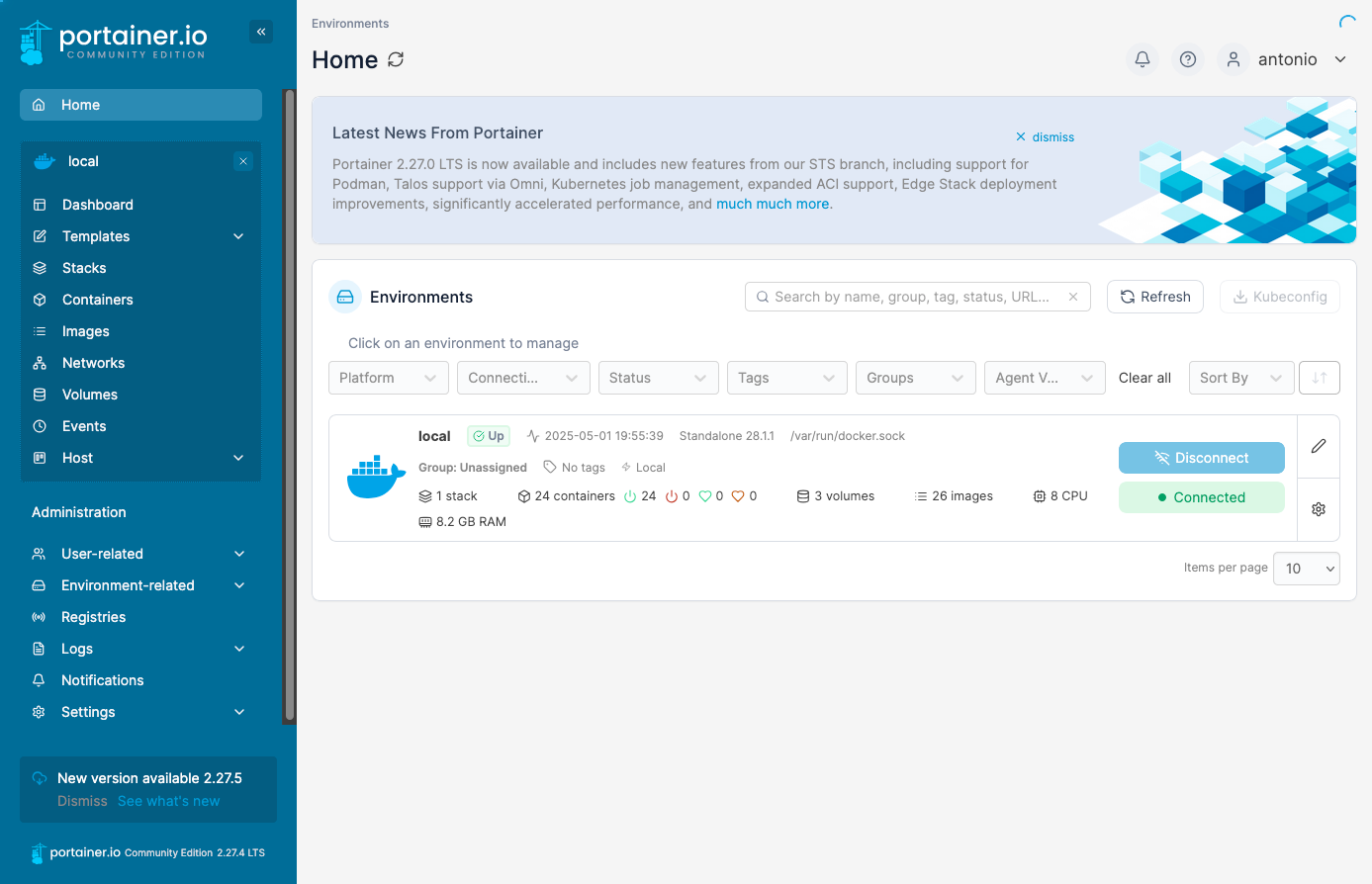Screen dimensions: 1372x884
Task: Click the refresh icon next to Home title
Action: pos(396,59)
